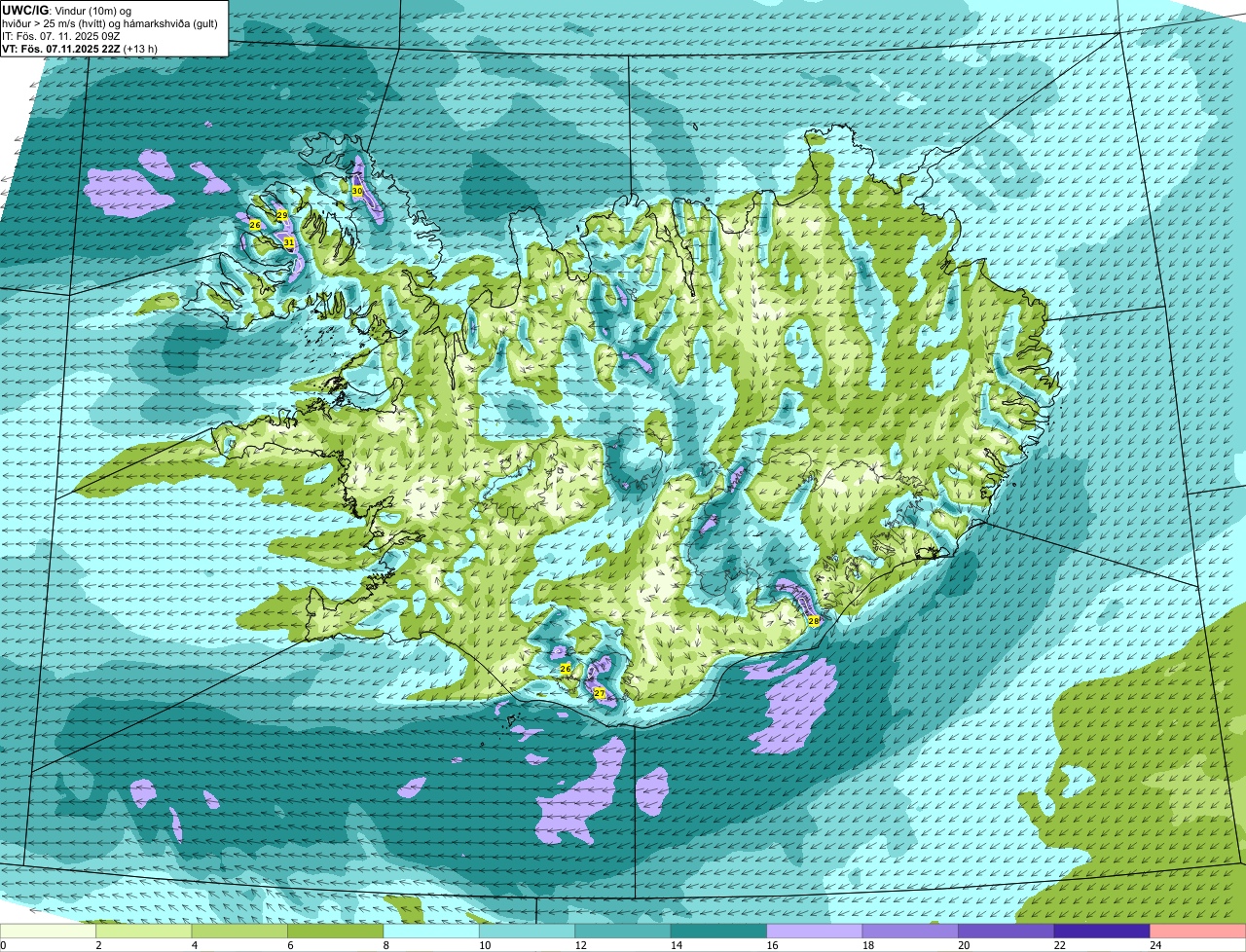Click the pale 0–2 m/s legend swatch
This screenshot has width=1246, height=952.
click(x=49, y=932)
